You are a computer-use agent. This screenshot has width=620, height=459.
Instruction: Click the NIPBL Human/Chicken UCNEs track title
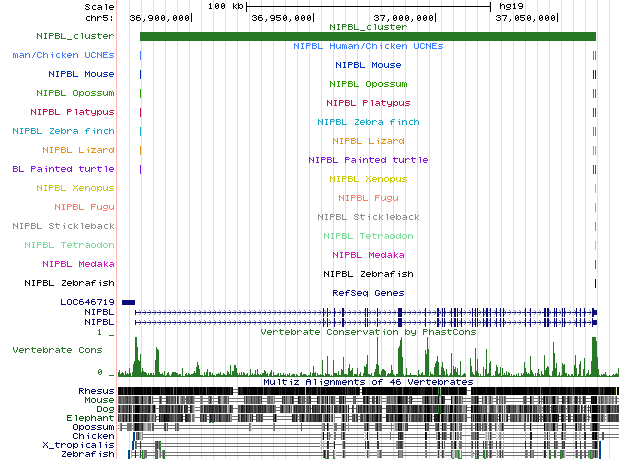[x=367, y=46]
